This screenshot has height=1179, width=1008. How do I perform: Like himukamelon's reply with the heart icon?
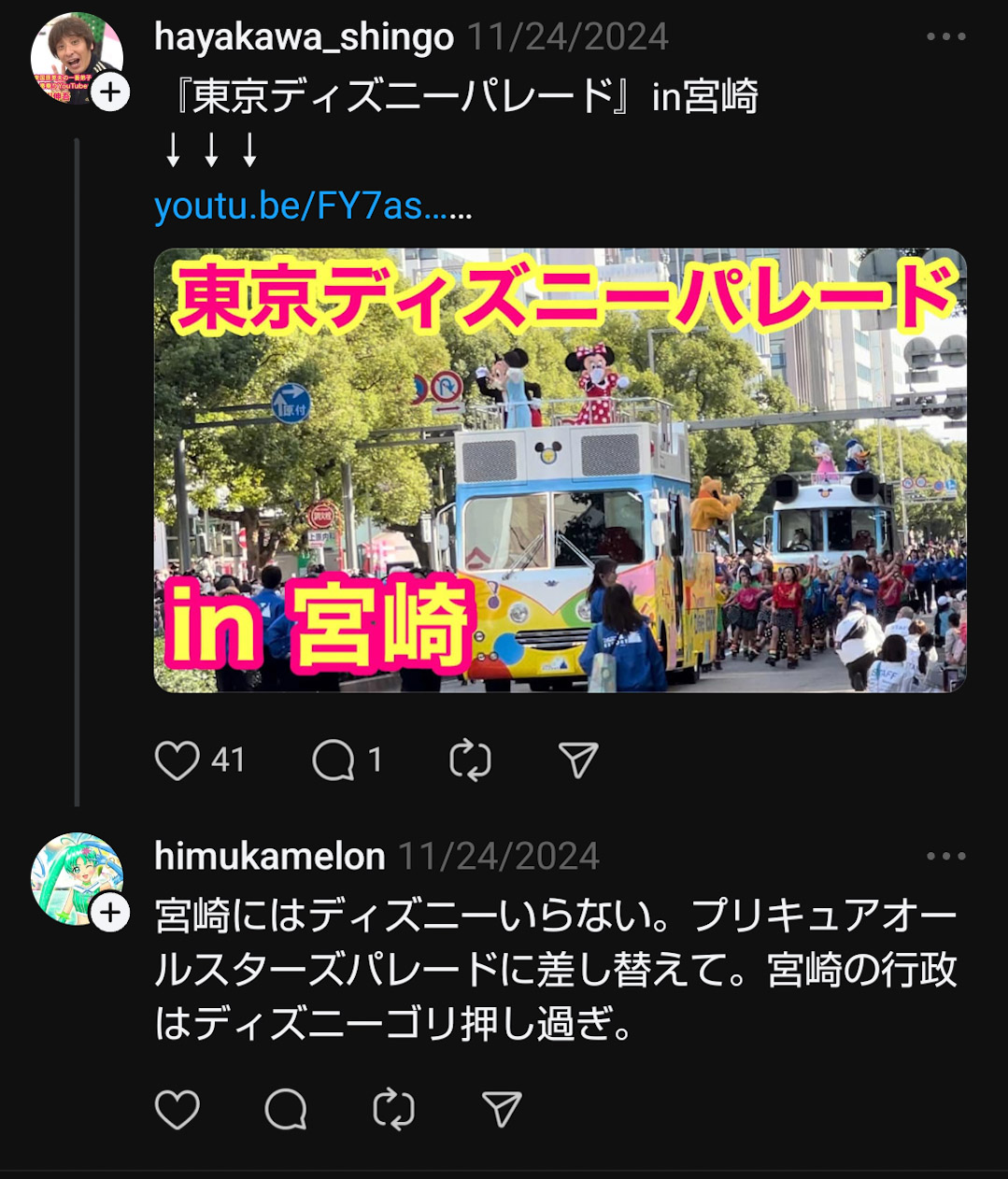(177, 1109)
